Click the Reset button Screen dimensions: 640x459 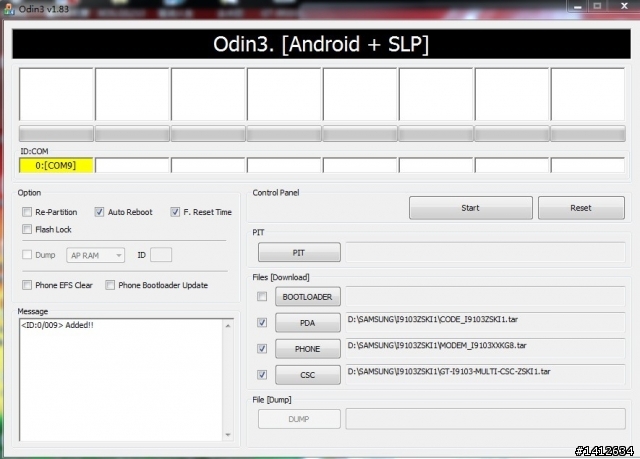581,208
